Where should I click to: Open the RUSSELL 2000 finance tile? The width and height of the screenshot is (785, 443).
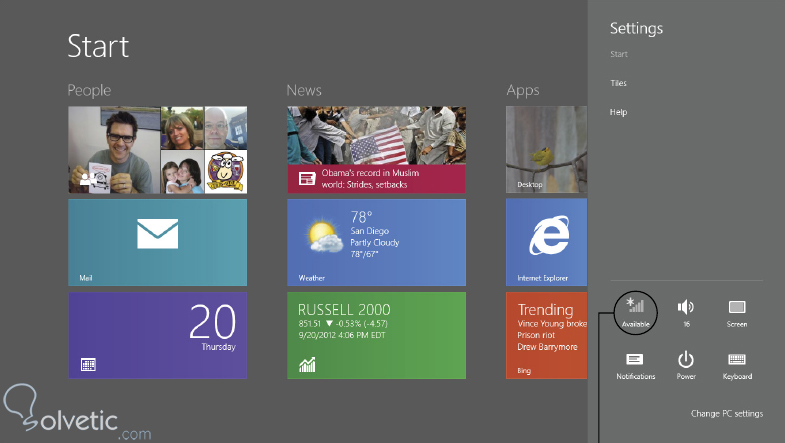click(x=376, y=335)
